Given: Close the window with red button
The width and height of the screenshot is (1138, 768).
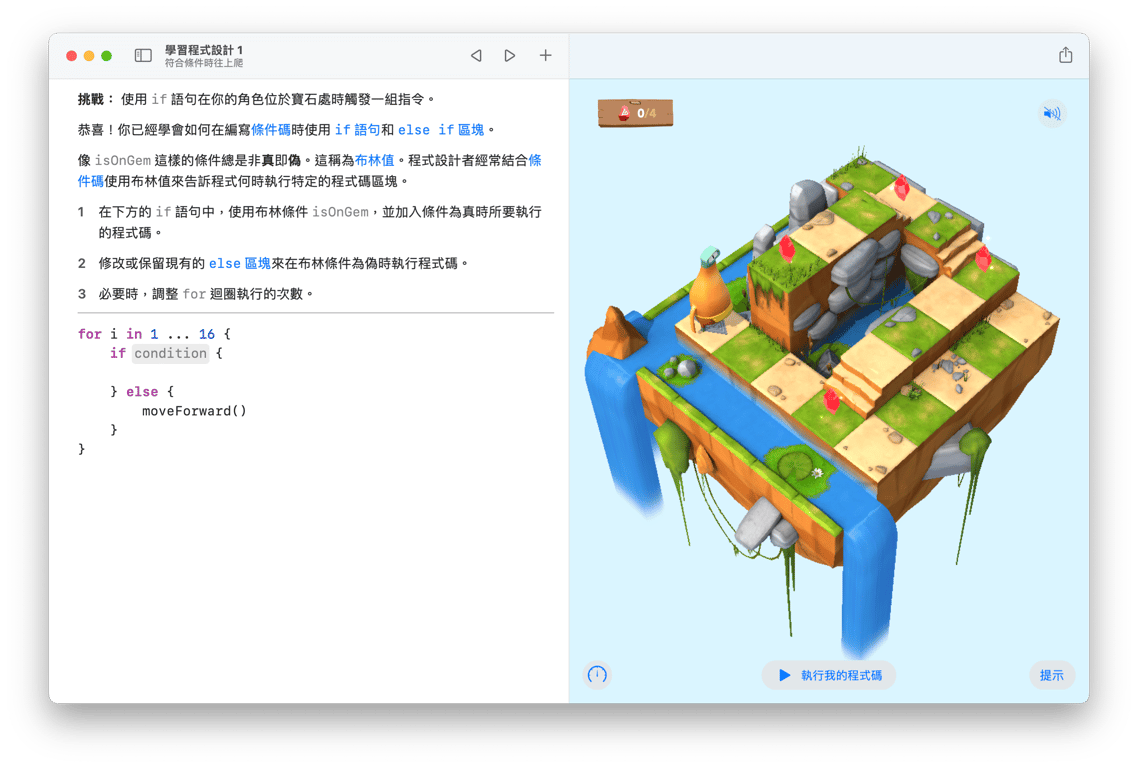Looking at the screenshot, I should coord(71,56).
